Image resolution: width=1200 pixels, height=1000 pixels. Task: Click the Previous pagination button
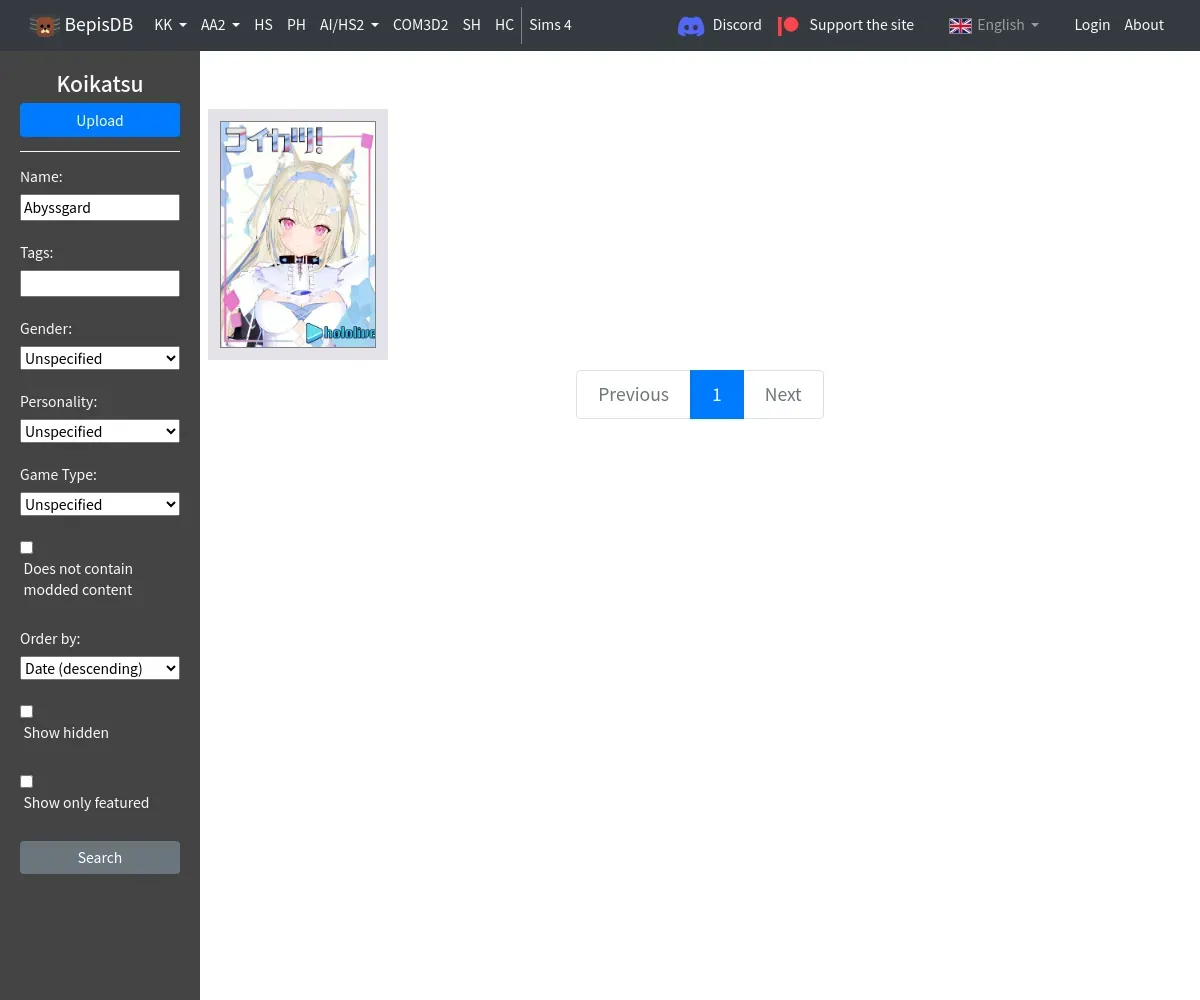[633, 394]
